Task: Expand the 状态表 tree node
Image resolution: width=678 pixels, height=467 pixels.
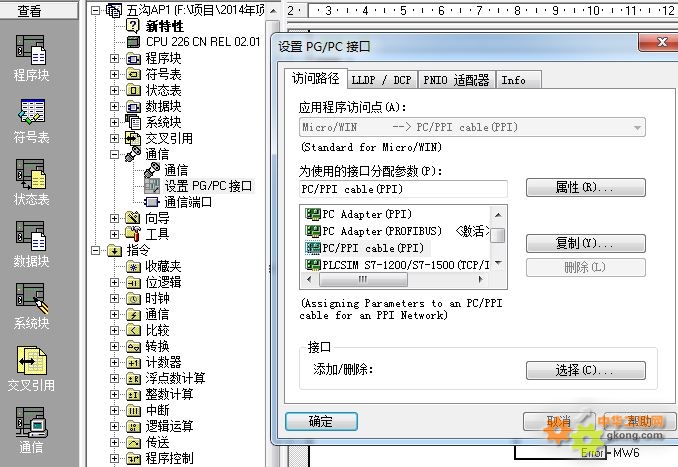Action: click(x=114, y=90)
